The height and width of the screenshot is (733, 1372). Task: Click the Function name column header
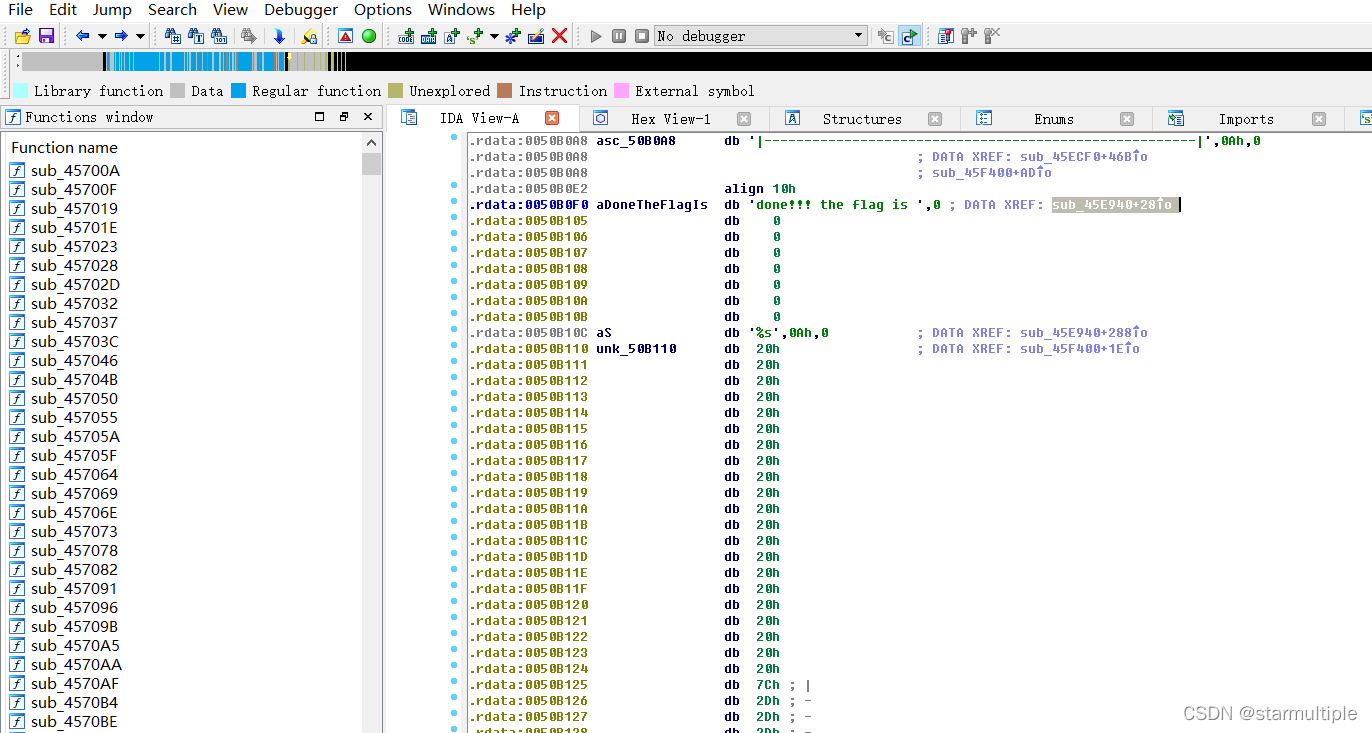pyautogui.click(x=182, y=147)
